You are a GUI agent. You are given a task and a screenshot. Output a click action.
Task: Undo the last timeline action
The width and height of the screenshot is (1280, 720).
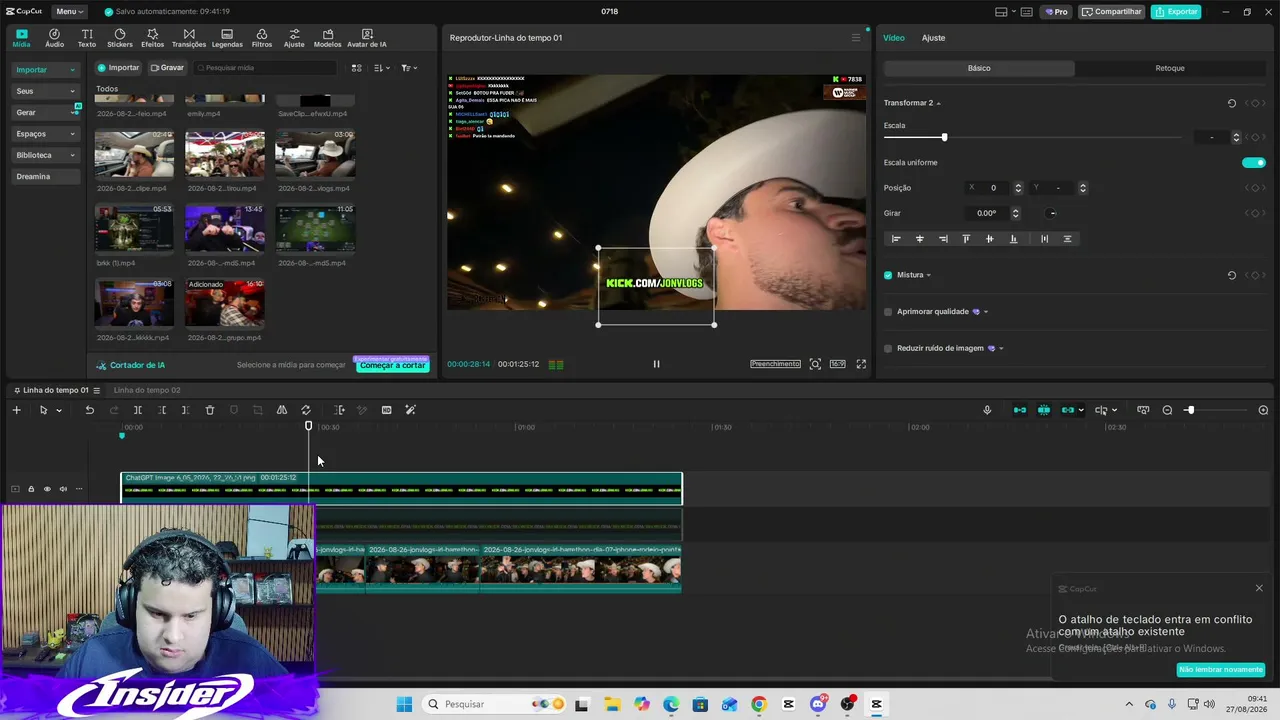pyautogui.click(x=89, y=410)
